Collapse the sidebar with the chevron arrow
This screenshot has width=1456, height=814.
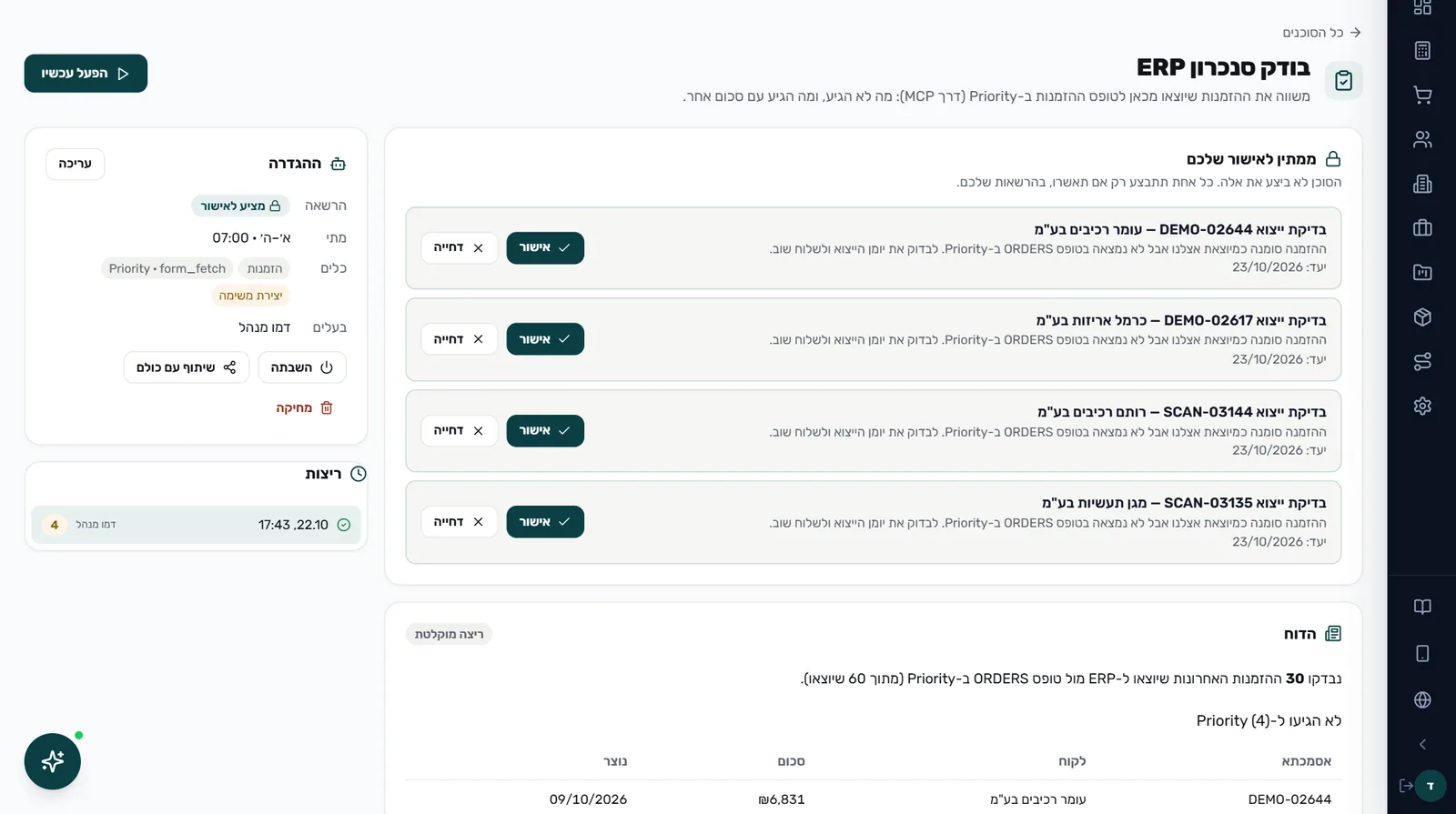[x=1422, y=744]
